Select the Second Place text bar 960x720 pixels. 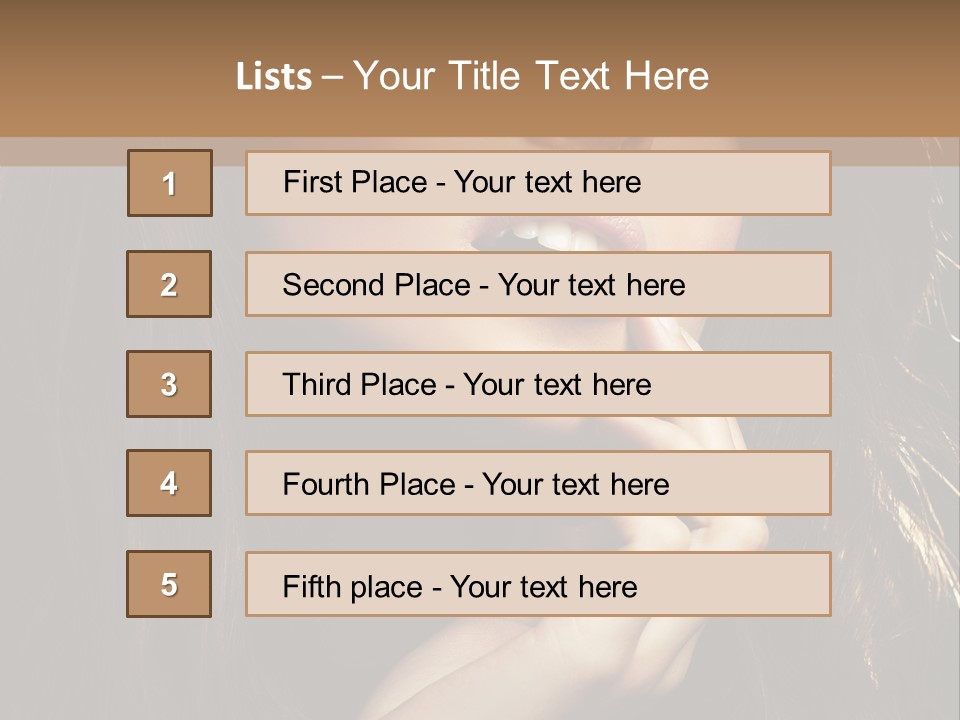pyautogui.click(x=538, y=284)
